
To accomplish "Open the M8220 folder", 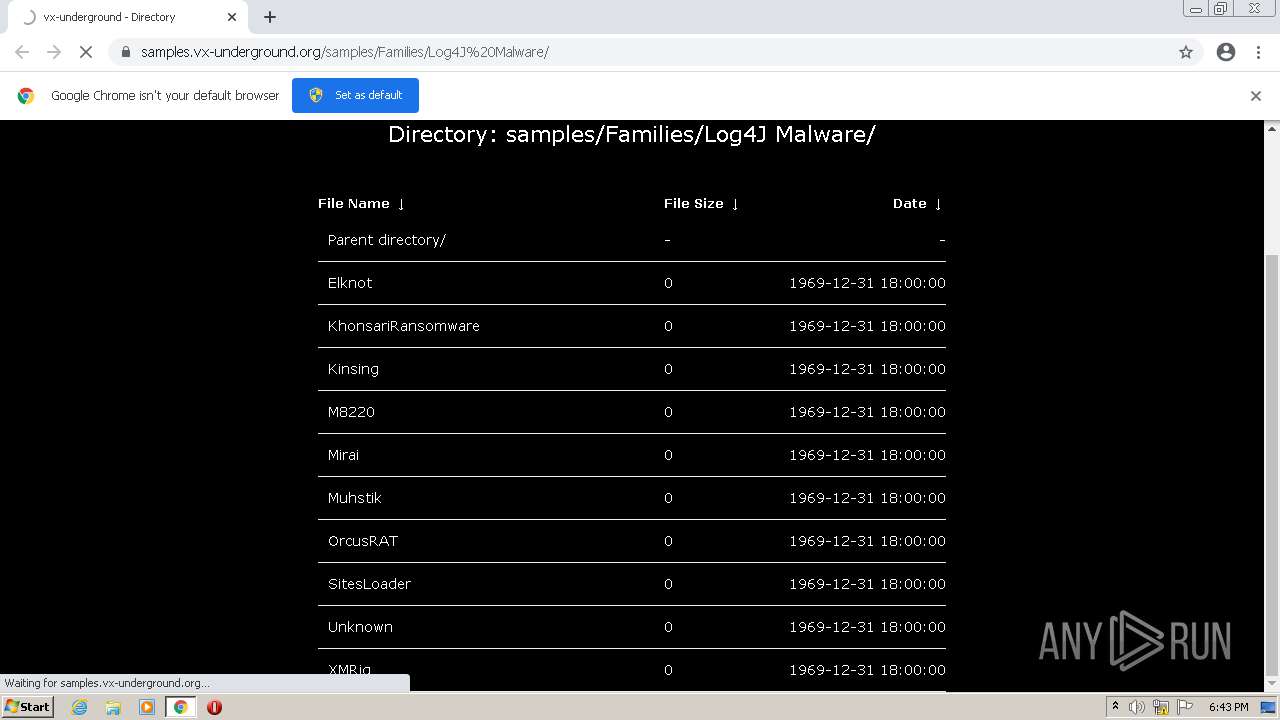I will pyautogui.click(x=351, y=412).
